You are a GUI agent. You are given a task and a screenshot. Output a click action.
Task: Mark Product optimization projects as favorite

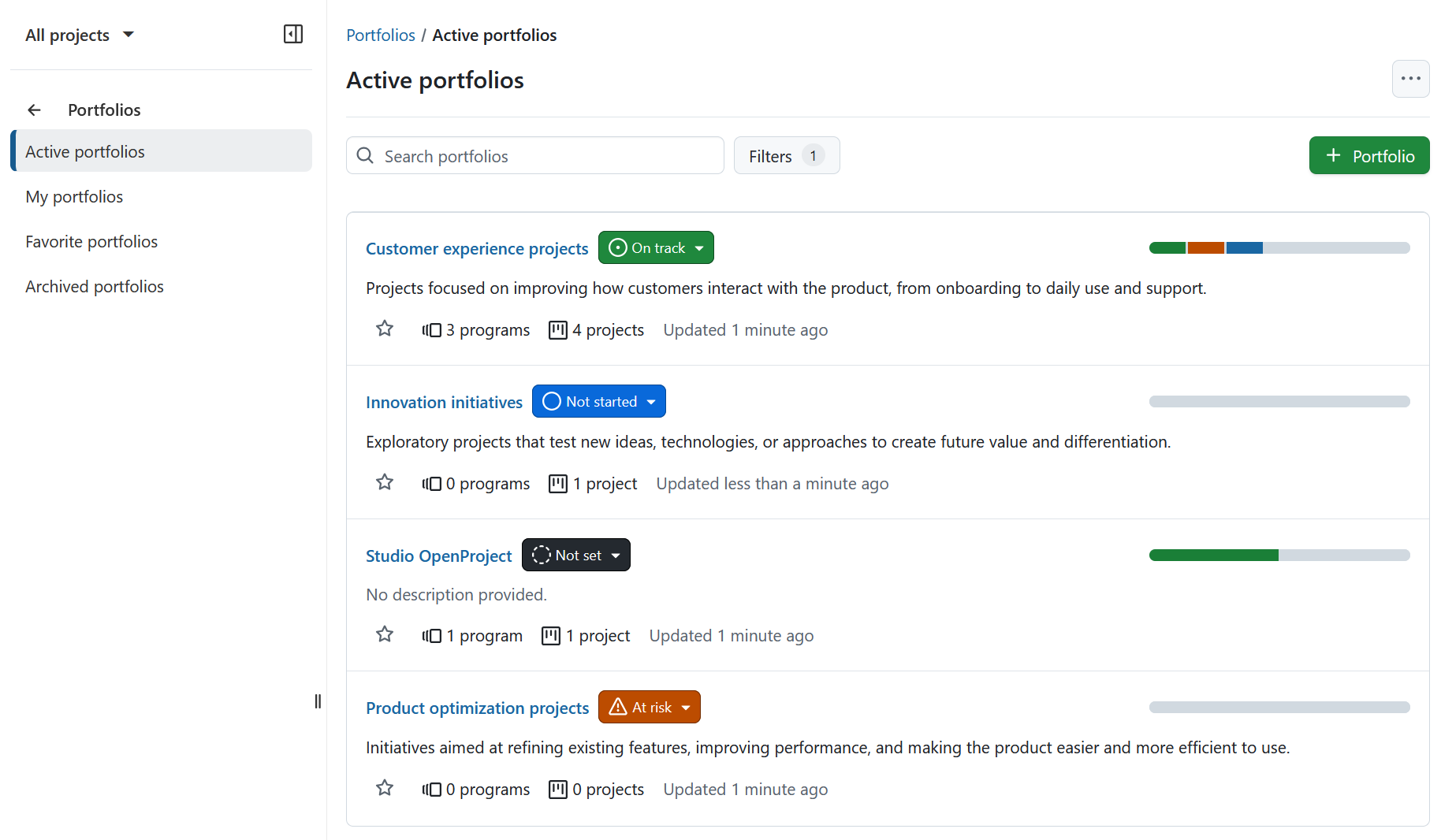coord(384,787)
